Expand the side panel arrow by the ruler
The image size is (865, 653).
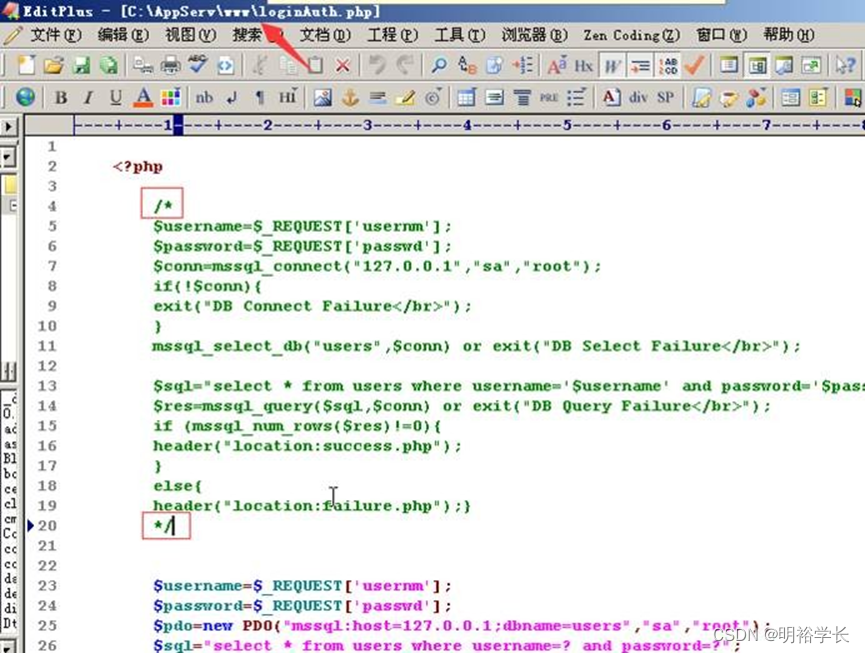8,127
